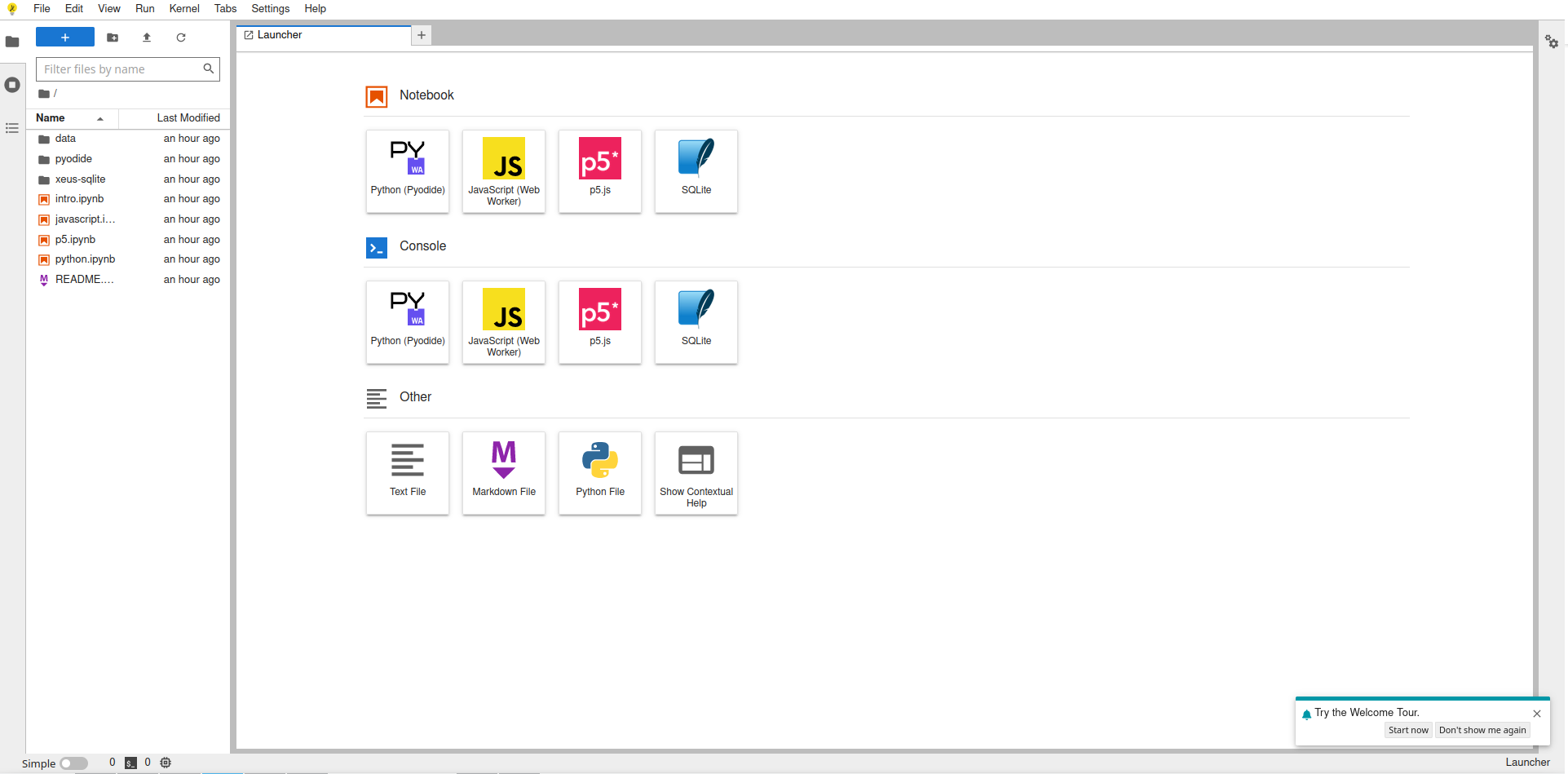Screen dimensions: 1568x774
Task: Launch a JavaScript (Web Worker) notebook
Action: (x=503, y=171)
